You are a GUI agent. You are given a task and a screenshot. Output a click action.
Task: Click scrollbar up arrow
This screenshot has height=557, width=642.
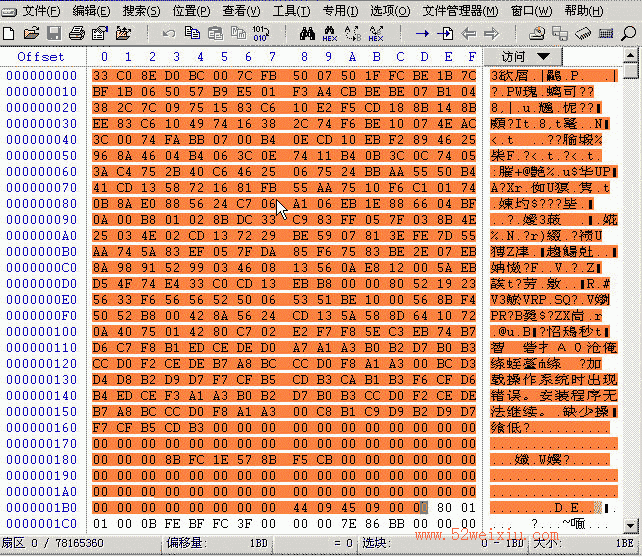tap(631, 55)
